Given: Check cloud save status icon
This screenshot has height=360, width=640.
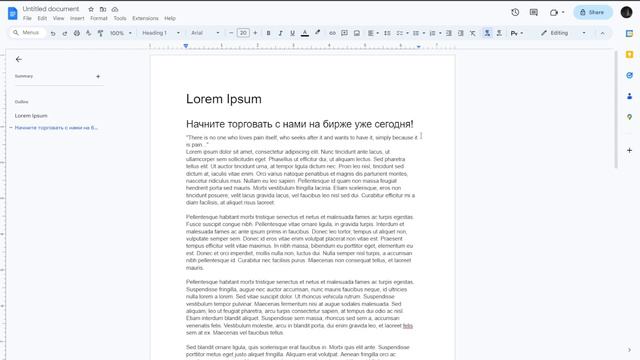Looking at the screenshot, I should pyautogui.click(x=115, y=9).
